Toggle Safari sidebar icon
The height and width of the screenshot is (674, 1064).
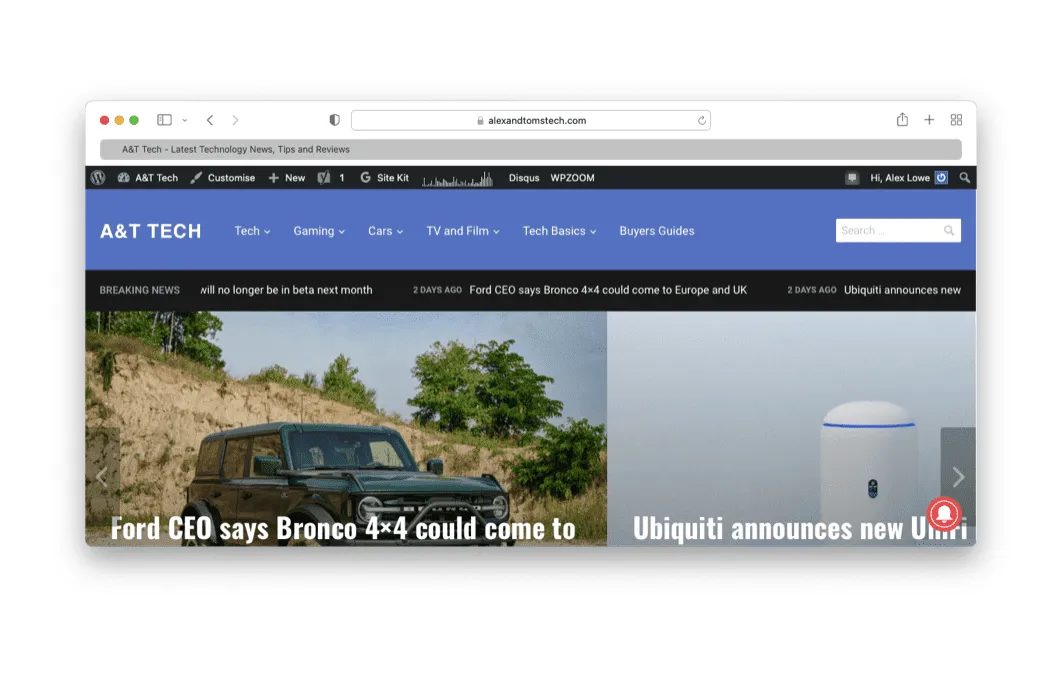pyautogui.click(x=164, y=120)
